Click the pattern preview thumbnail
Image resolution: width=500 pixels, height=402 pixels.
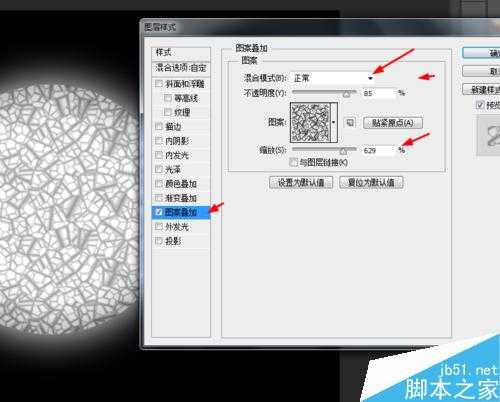point(310,122)
